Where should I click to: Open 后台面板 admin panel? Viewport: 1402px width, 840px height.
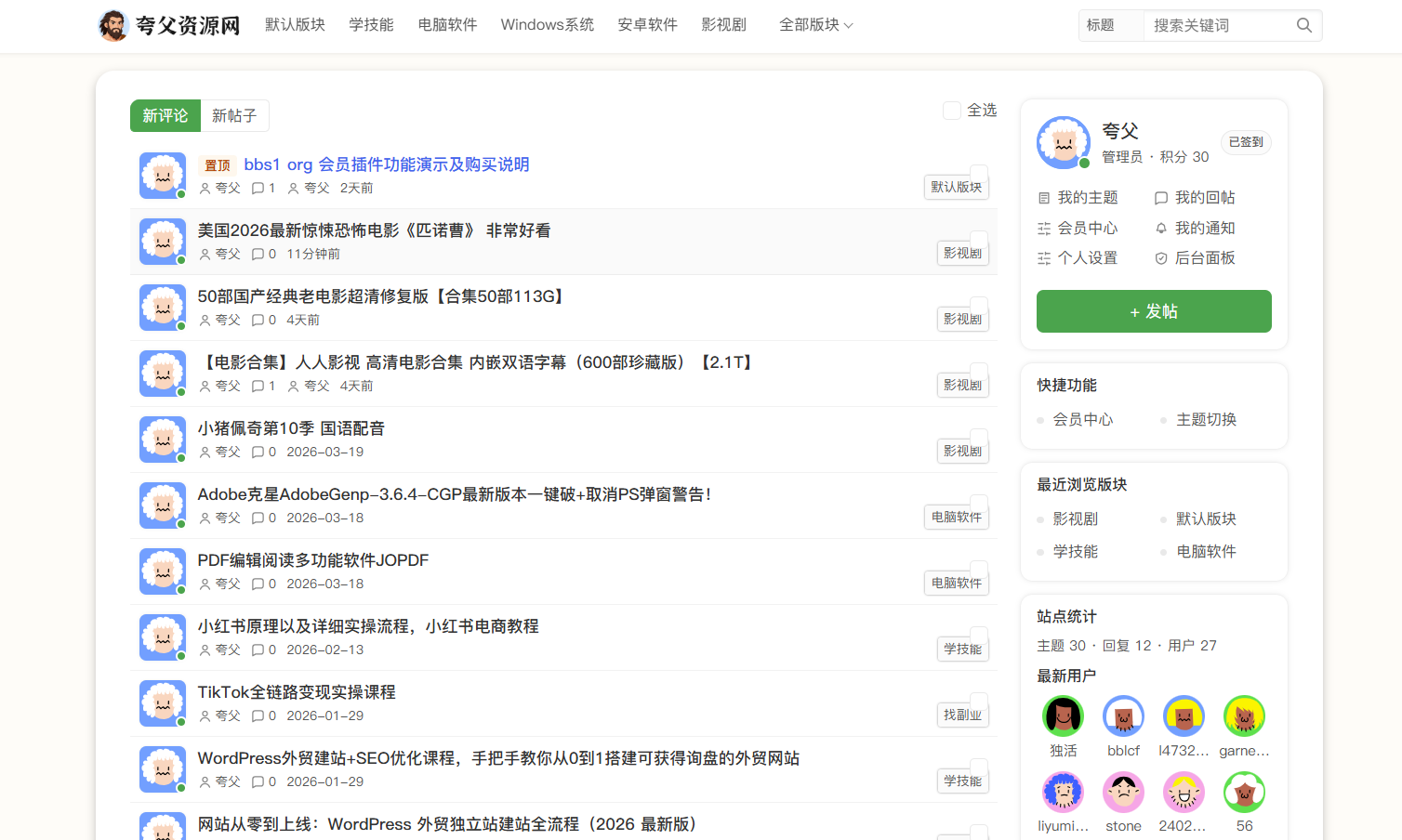1195,258
